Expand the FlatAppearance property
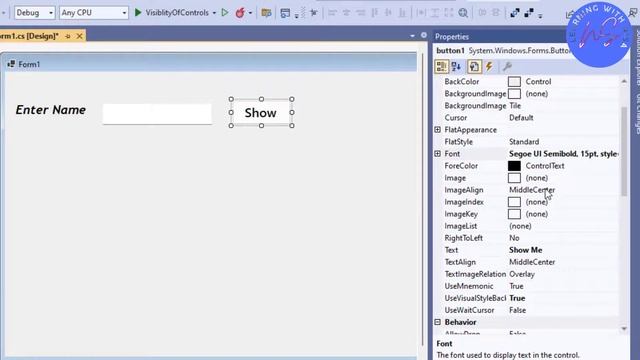 [438, 130]
